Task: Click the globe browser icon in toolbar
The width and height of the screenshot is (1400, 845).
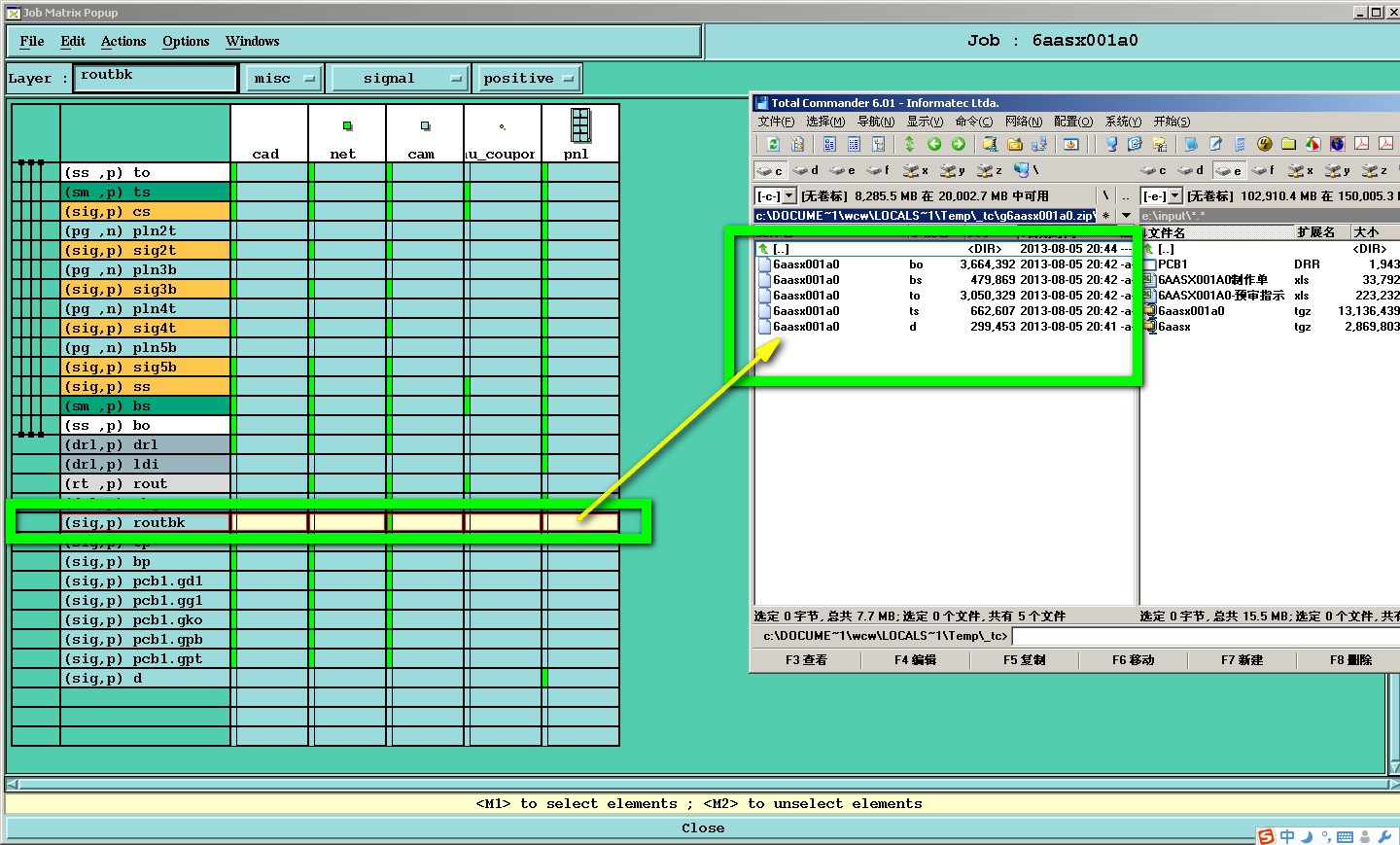Action: click(1338, 144)
